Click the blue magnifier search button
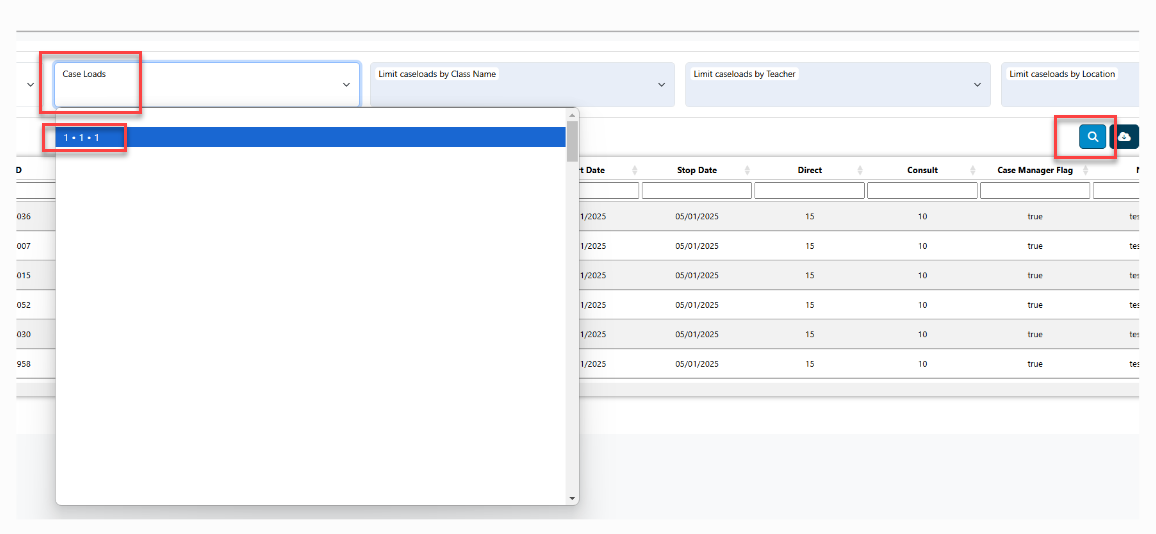The width and height of the screenshot is (1156, 534). click(1092, 136)
